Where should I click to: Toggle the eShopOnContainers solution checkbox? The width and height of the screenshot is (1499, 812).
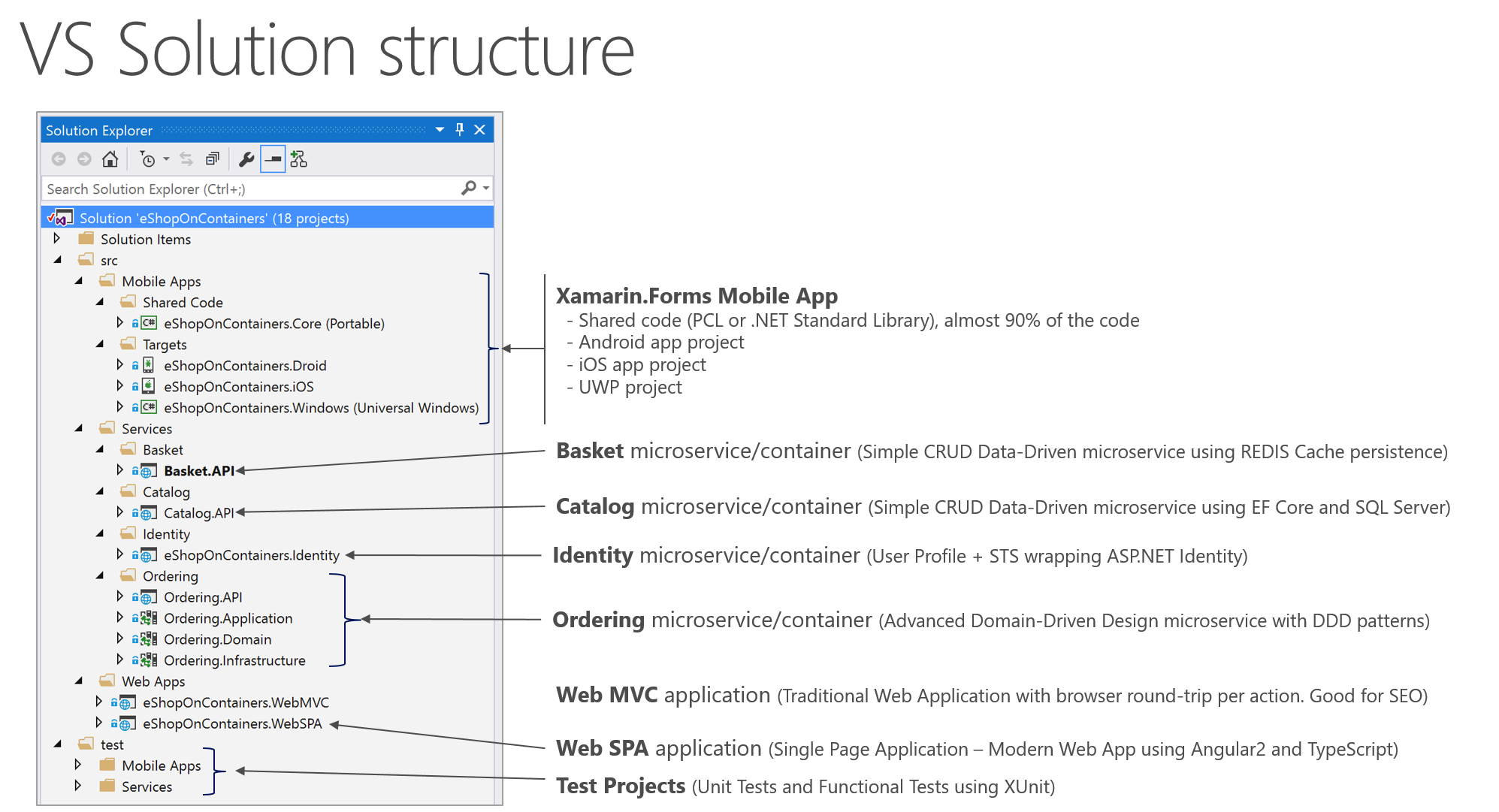click(48, 217)
